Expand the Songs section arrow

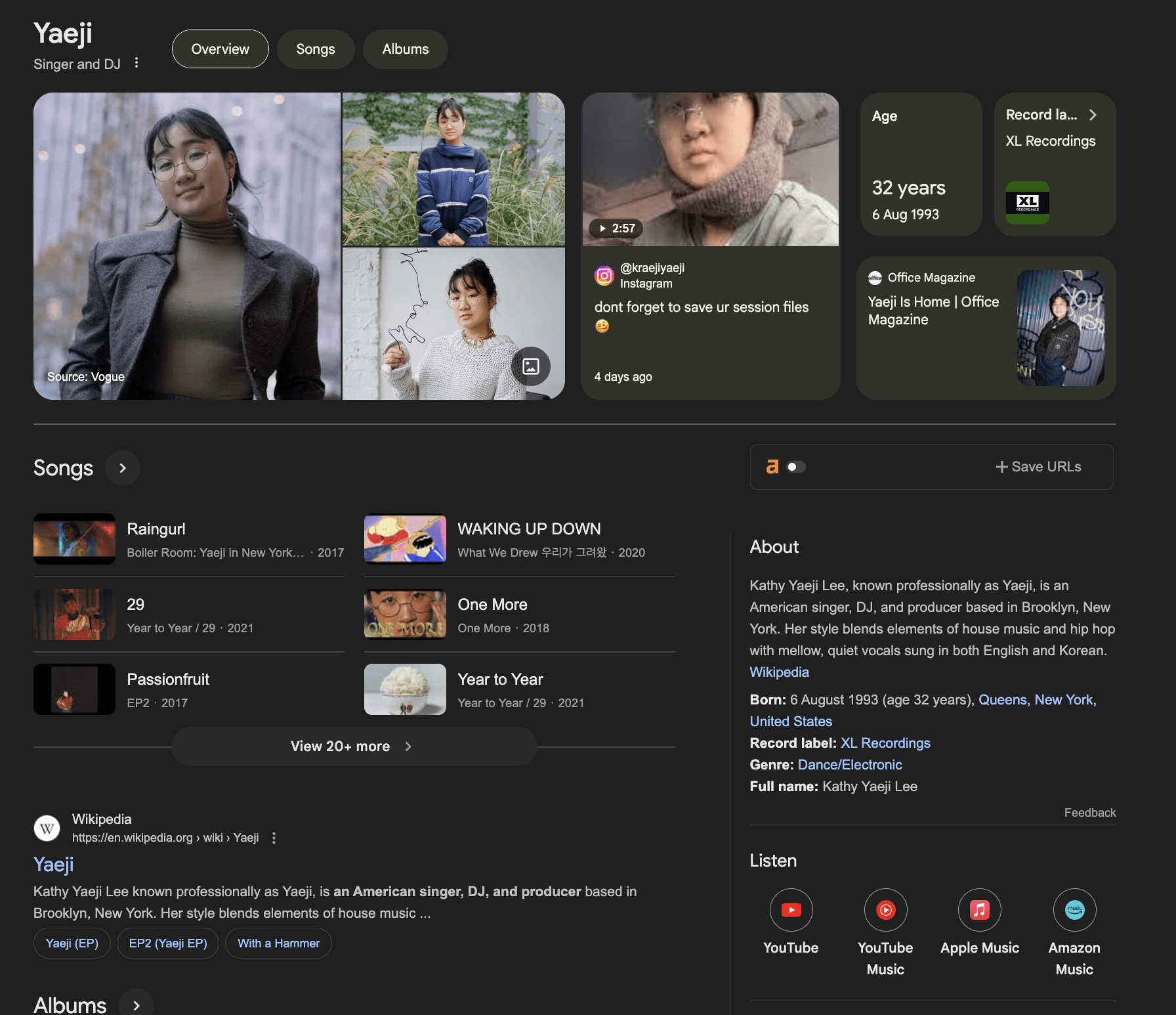coord(123,468)
